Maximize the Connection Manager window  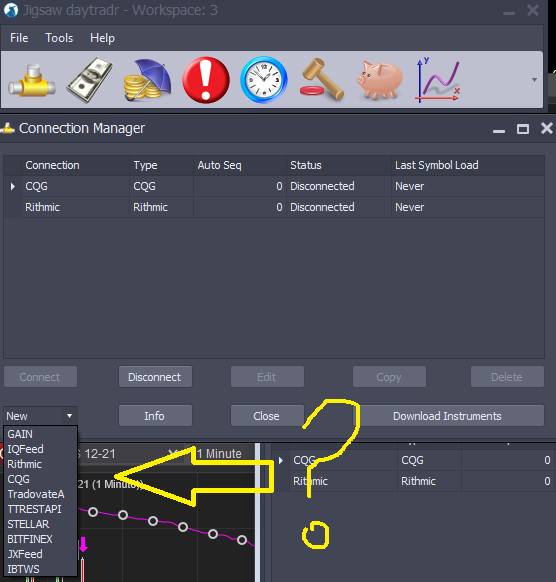[523, 129]
